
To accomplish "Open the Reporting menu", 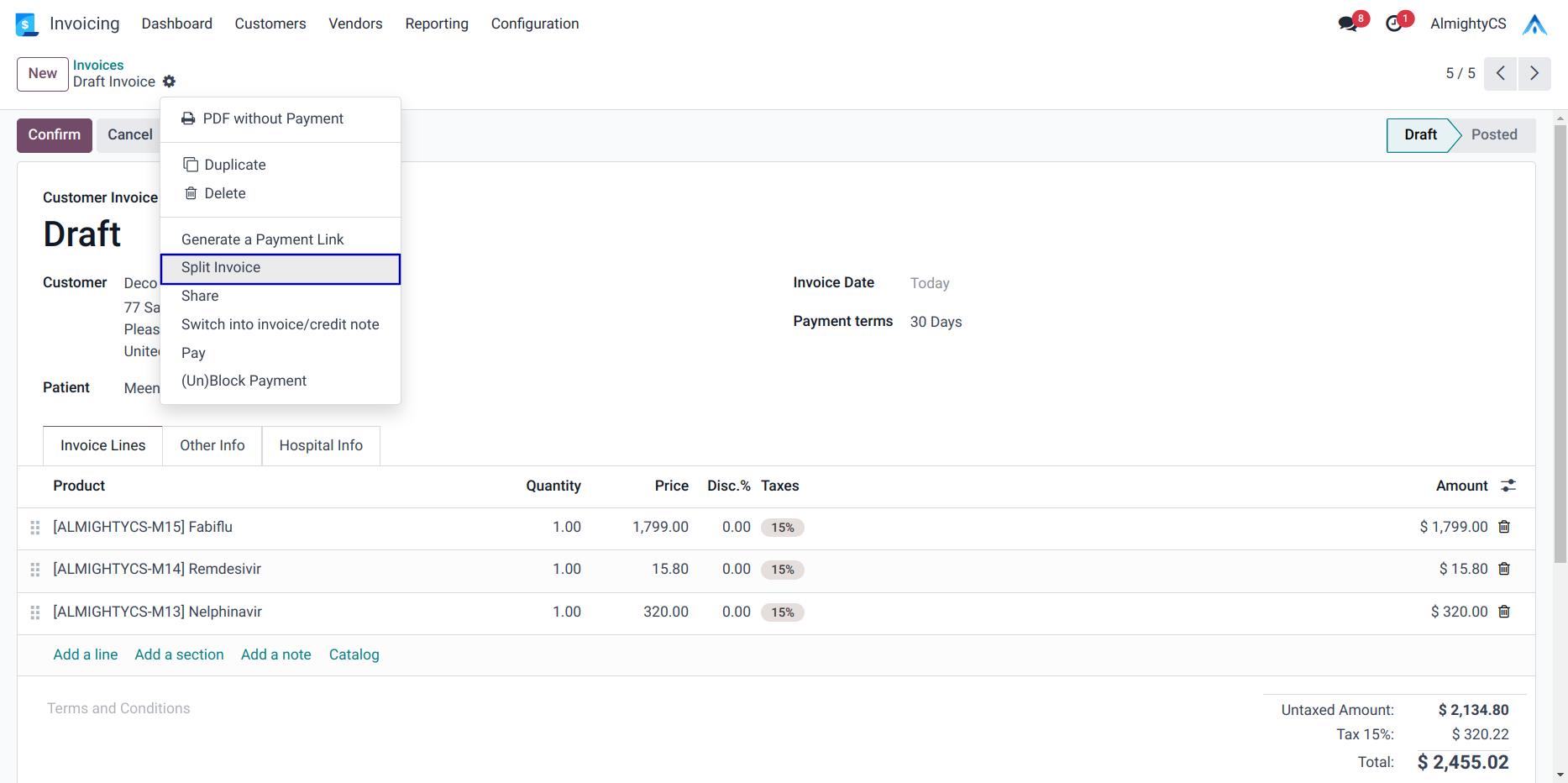I will pyautogui.click(x=436, y=24).
